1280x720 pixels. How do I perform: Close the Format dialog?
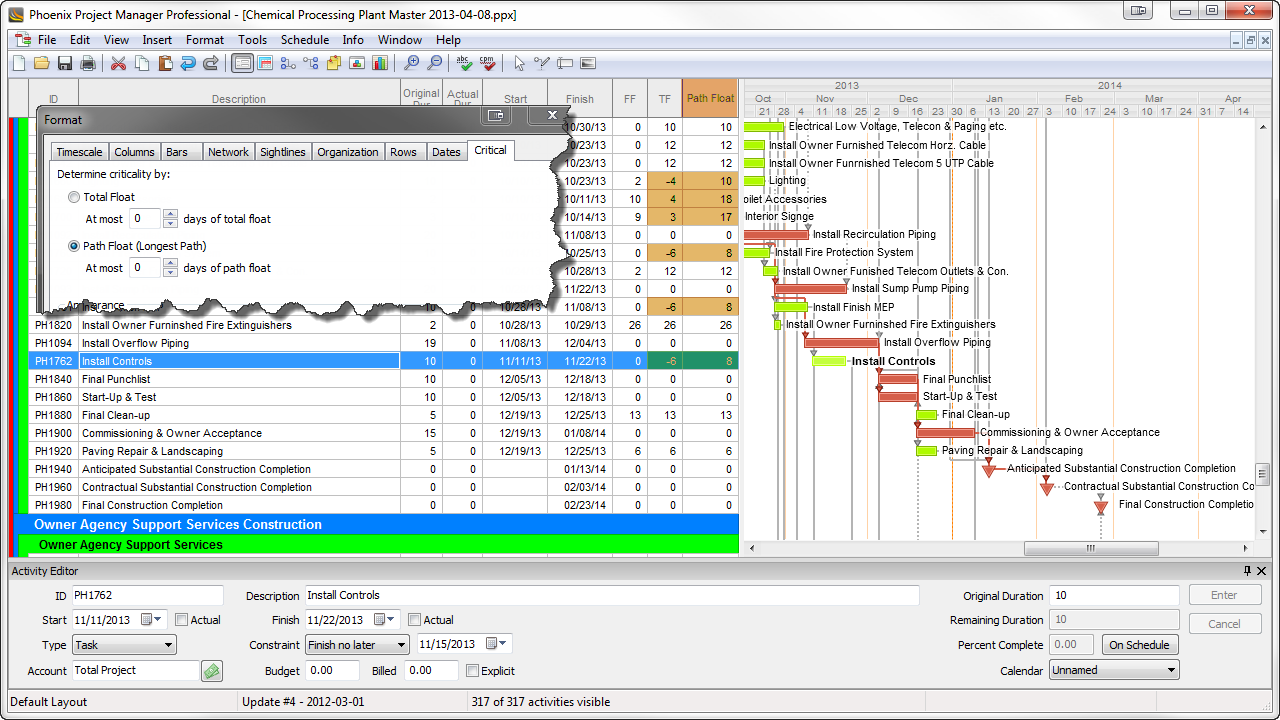pos(551,116)
